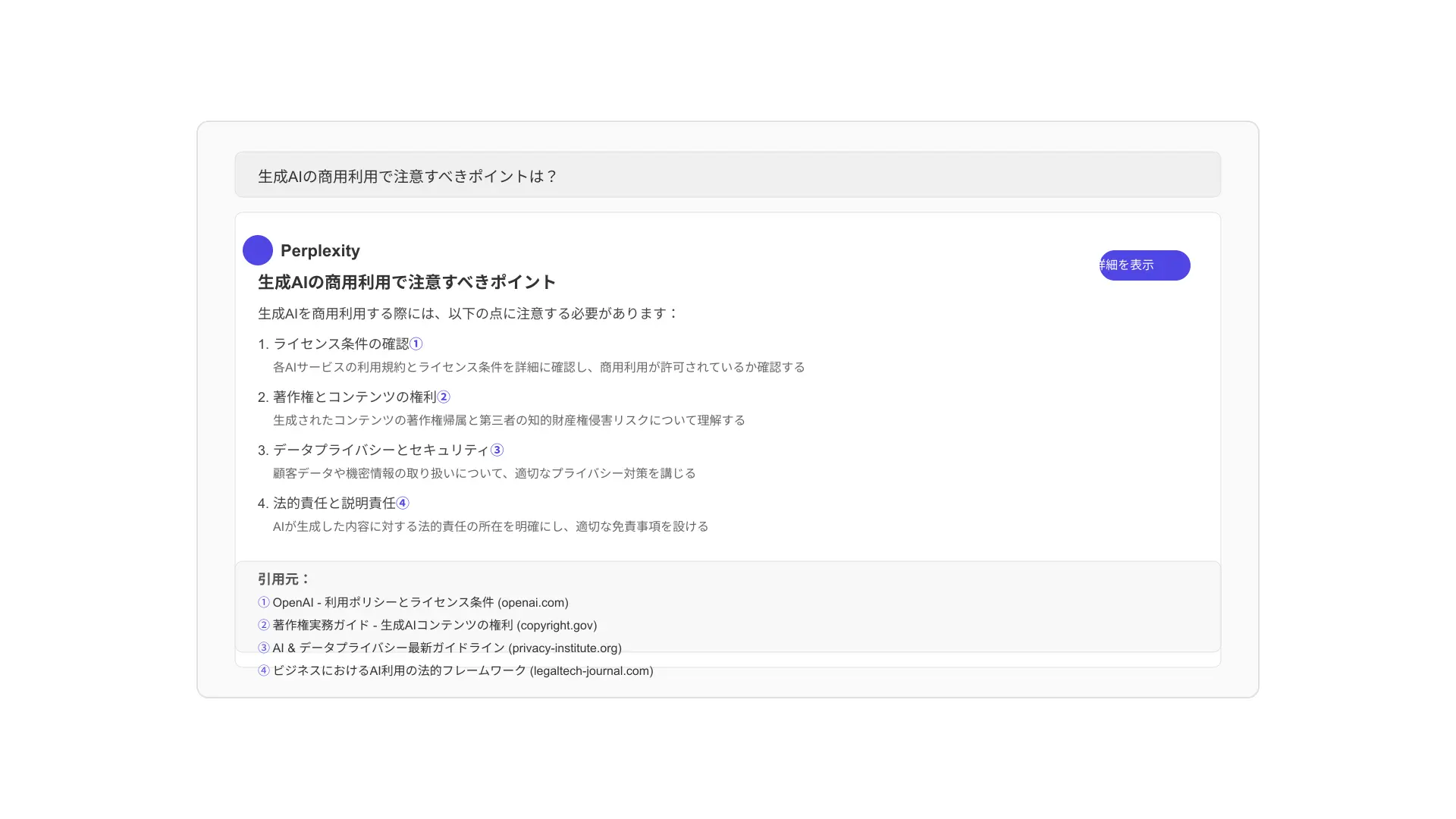Click the ④ marker in the 引用元 list

point(264,671)
